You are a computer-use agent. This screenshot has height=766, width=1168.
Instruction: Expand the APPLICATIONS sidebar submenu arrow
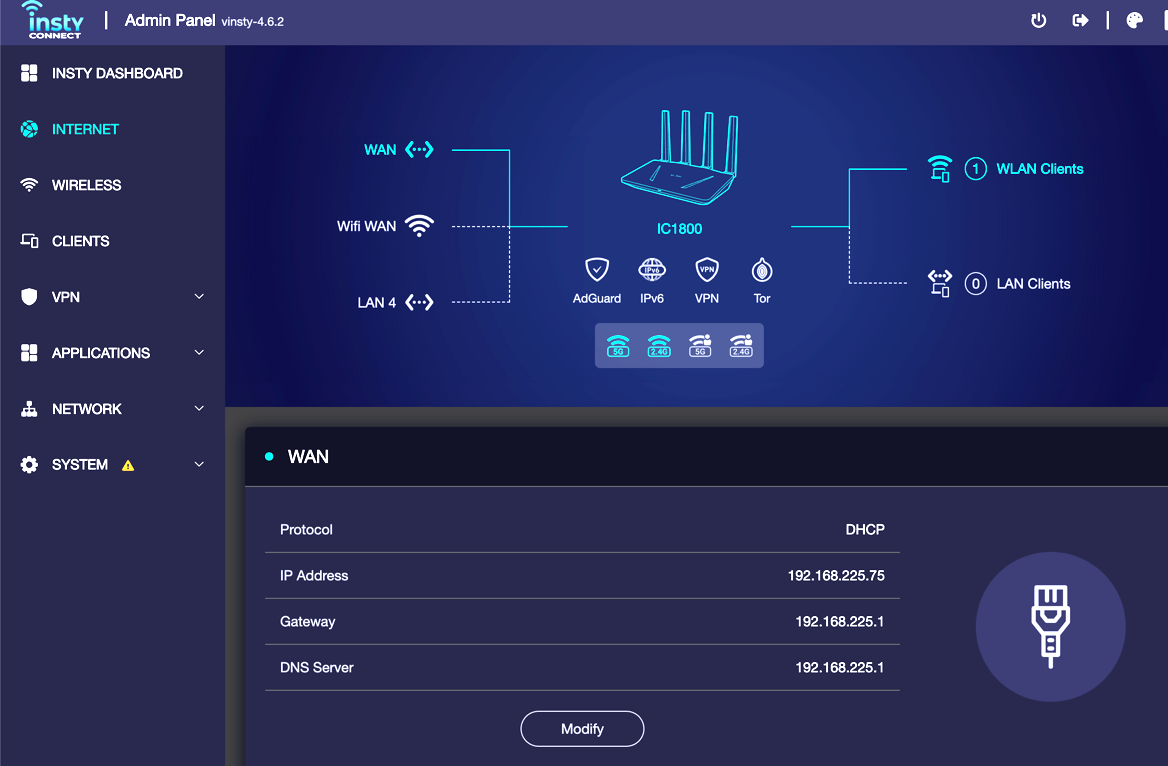(199, 353)
